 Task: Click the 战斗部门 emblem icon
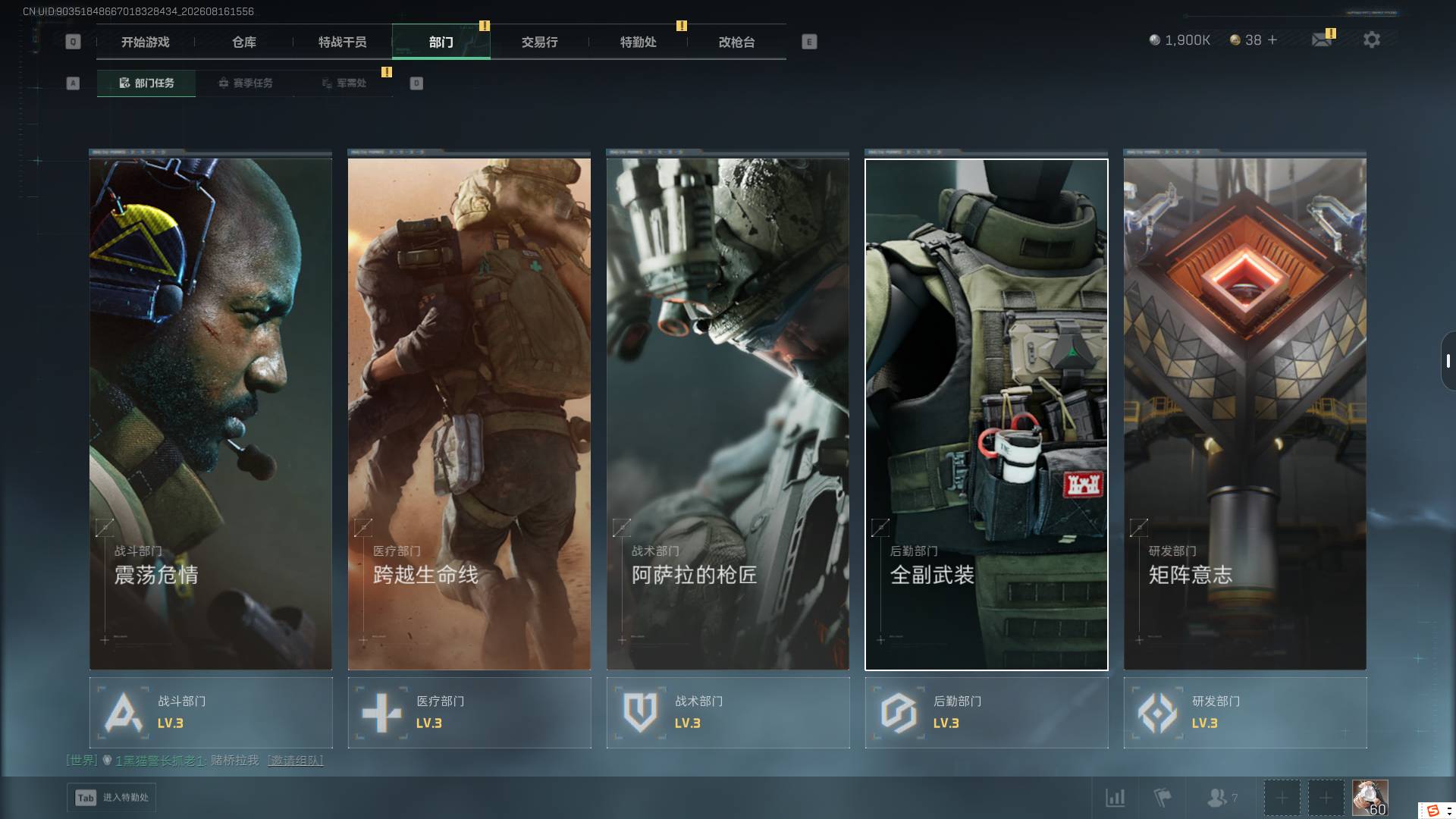[x=124, y=713]
